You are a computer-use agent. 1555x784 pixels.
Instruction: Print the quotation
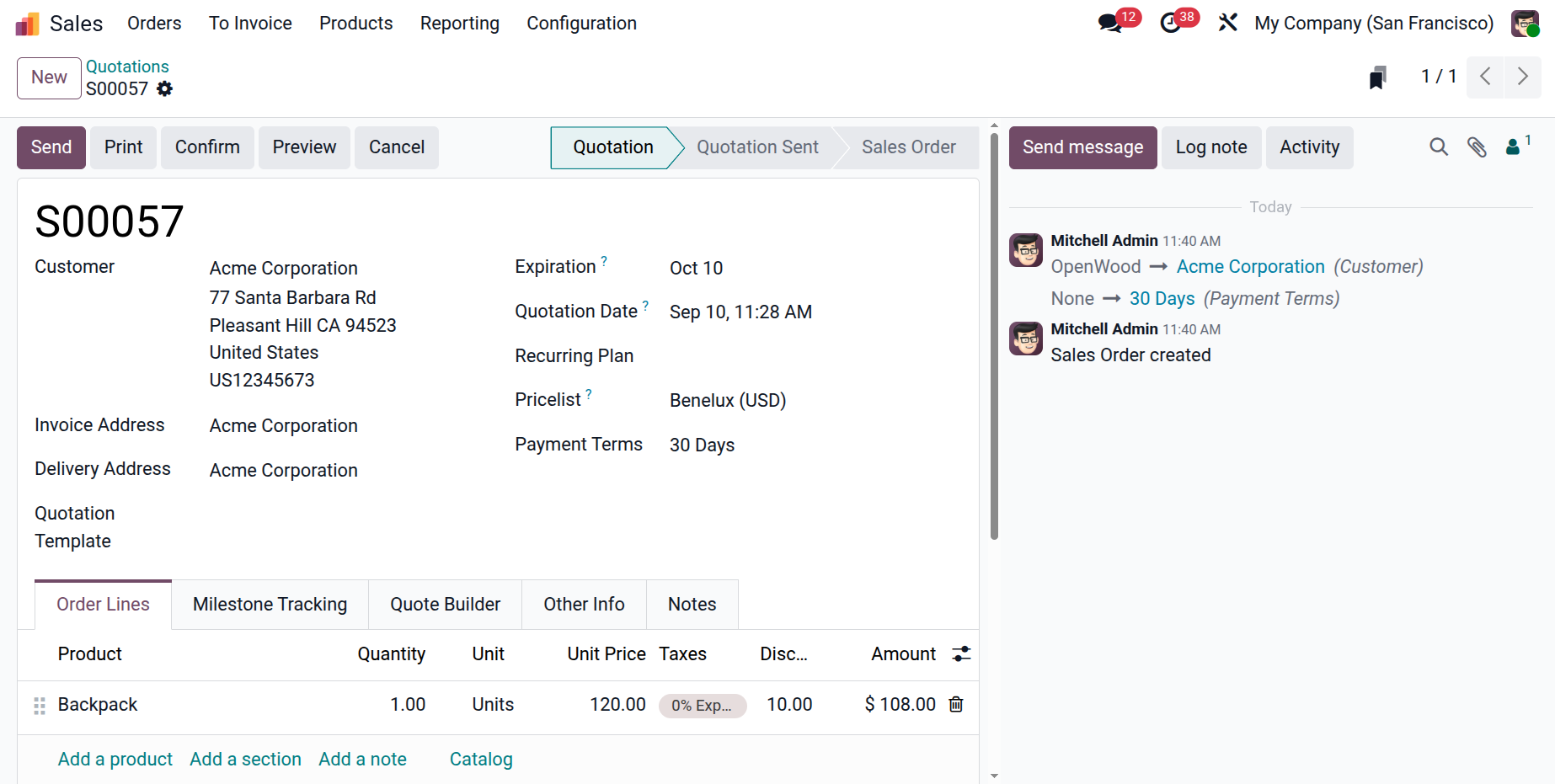coord(123,147)
